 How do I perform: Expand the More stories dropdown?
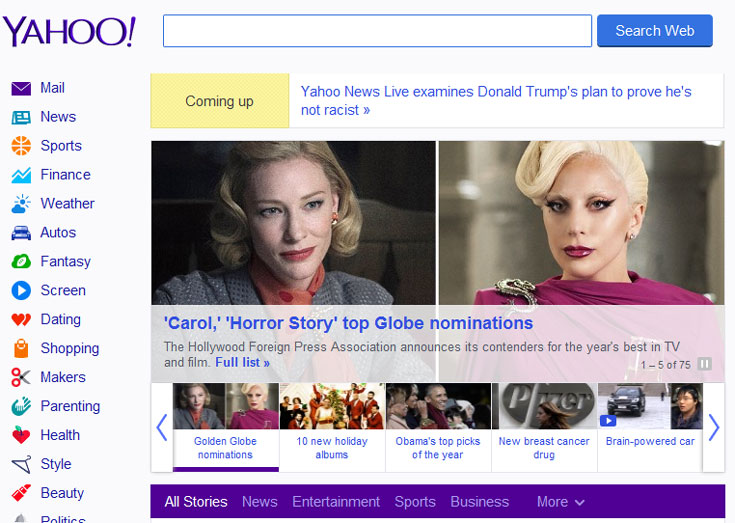tap(561, 502)
